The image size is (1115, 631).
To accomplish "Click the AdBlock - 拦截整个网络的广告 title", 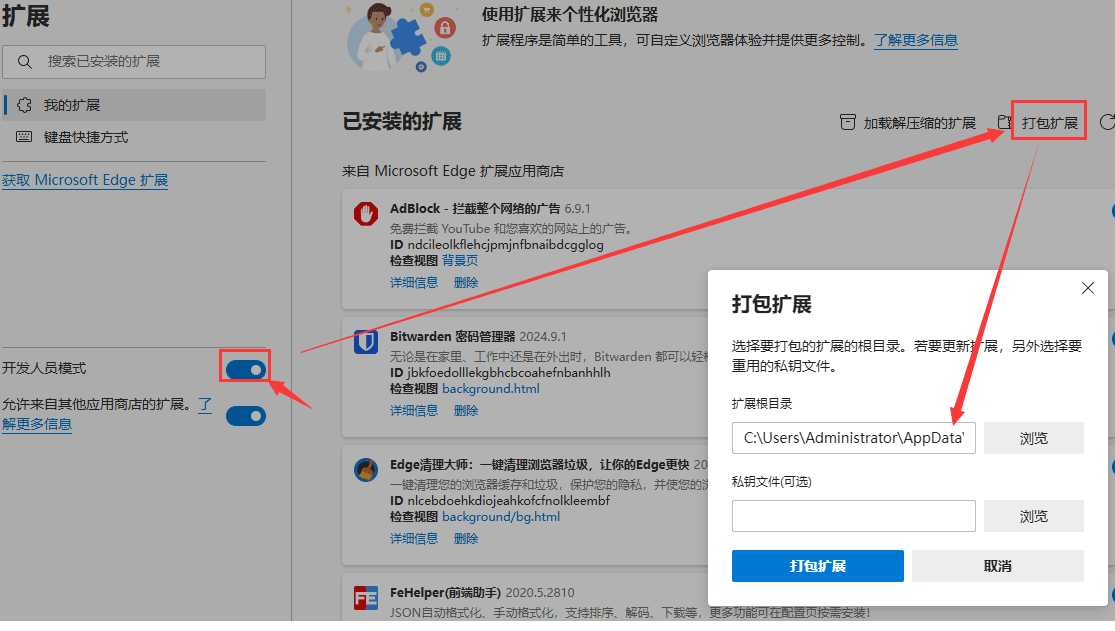I will 475,208.
